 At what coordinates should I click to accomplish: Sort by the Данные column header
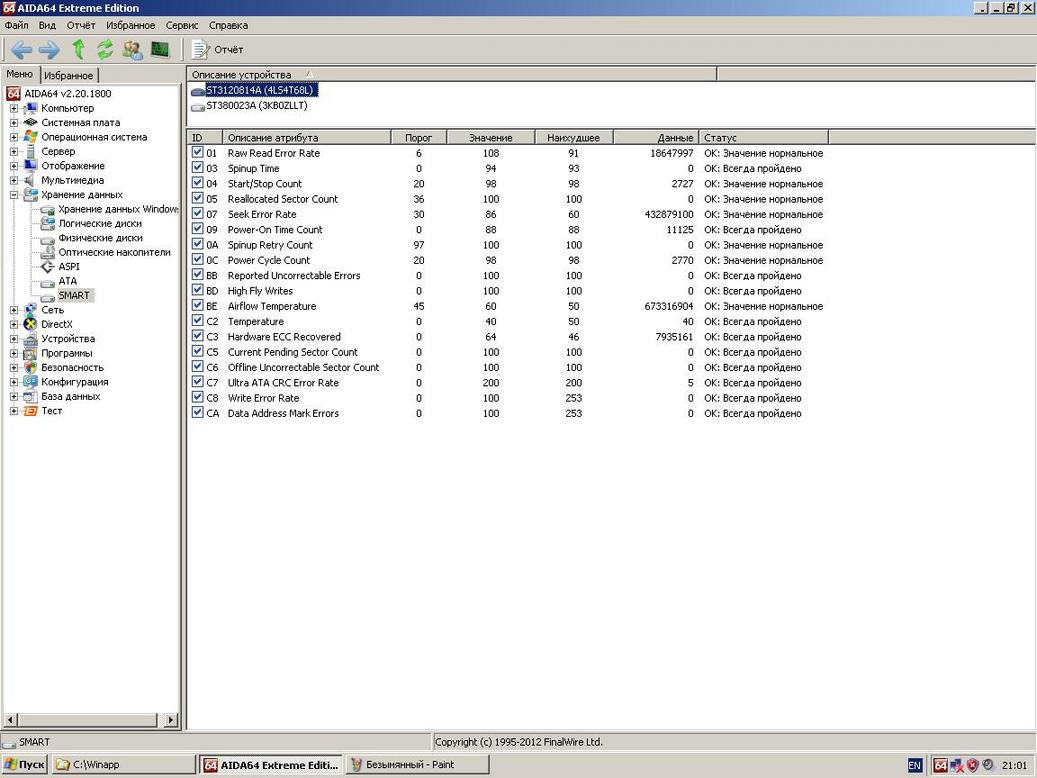pyautogui.click(x=656, y=138)
